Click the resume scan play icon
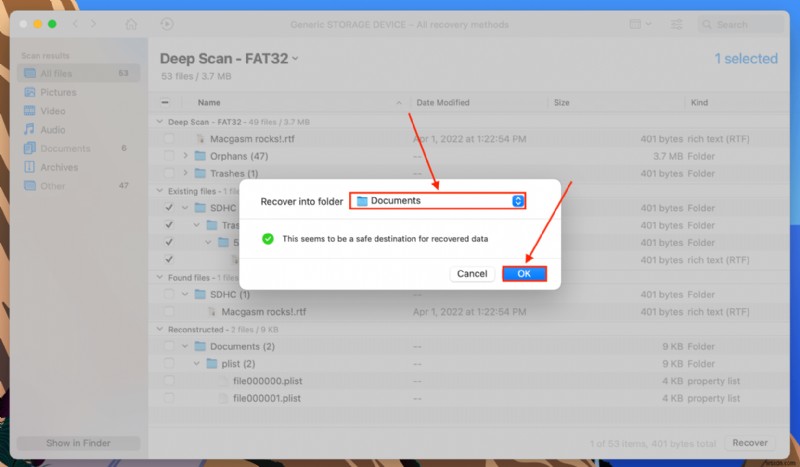The image size is (800, 467). (x=167, y=24)
